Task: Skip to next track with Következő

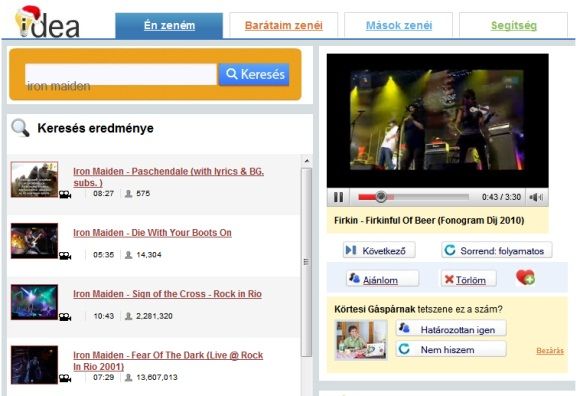Action: click(379, 250)
